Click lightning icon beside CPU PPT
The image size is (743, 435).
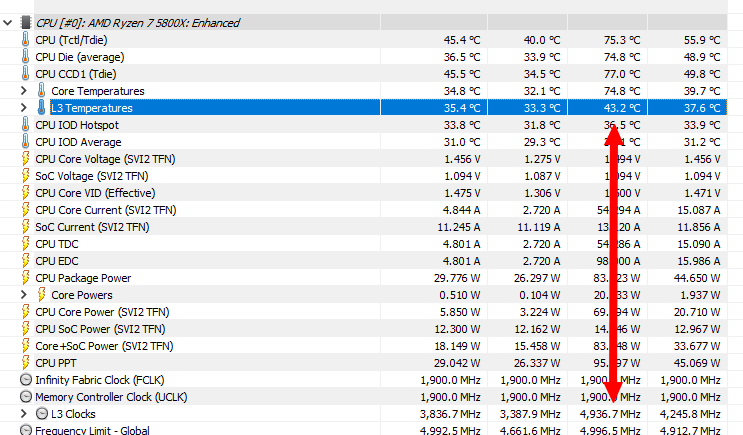26,363
